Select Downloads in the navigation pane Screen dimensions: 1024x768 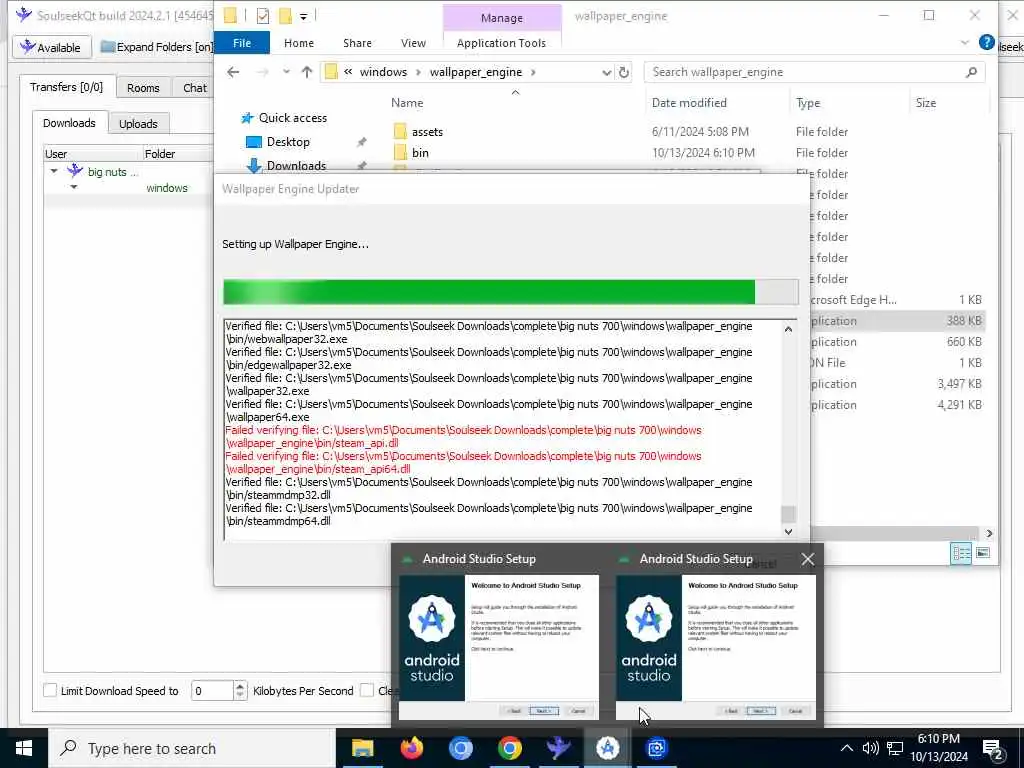tap(296, 165)
